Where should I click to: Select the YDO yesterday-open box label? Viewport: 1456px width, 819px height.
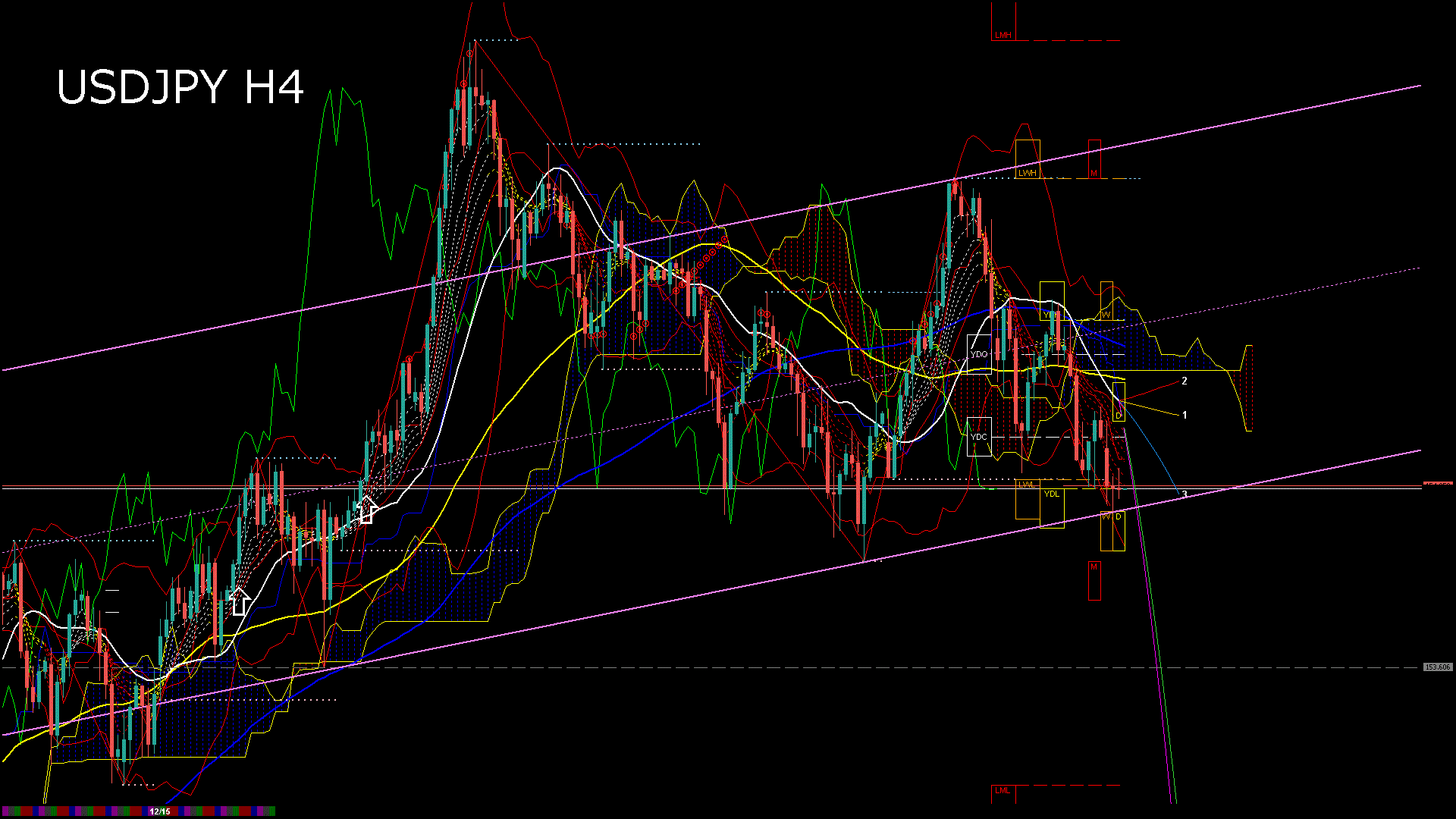(x=979, y=353)
